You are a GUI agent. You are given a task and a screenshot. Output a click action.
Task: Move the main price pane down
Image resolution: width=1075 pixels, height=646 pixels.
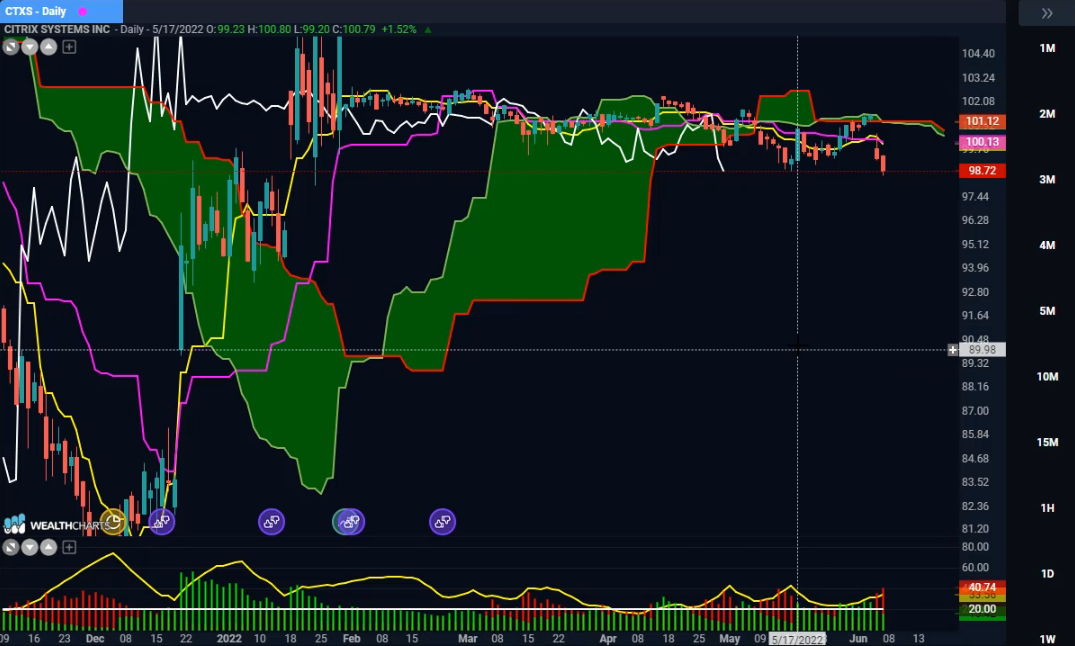[x=29, y=47]
